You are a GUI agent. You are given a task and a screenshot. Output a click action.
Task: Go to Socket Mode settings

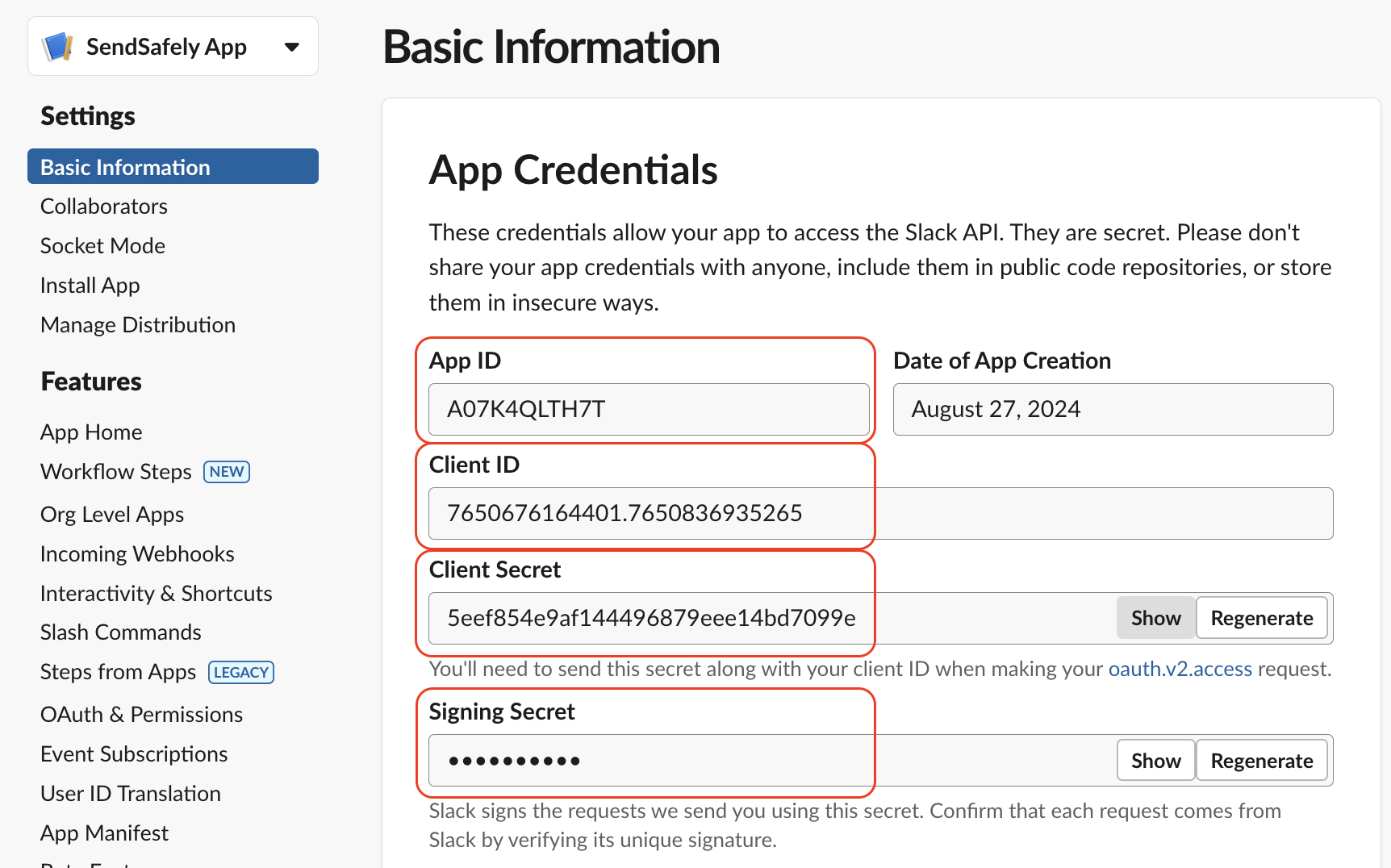102,246
